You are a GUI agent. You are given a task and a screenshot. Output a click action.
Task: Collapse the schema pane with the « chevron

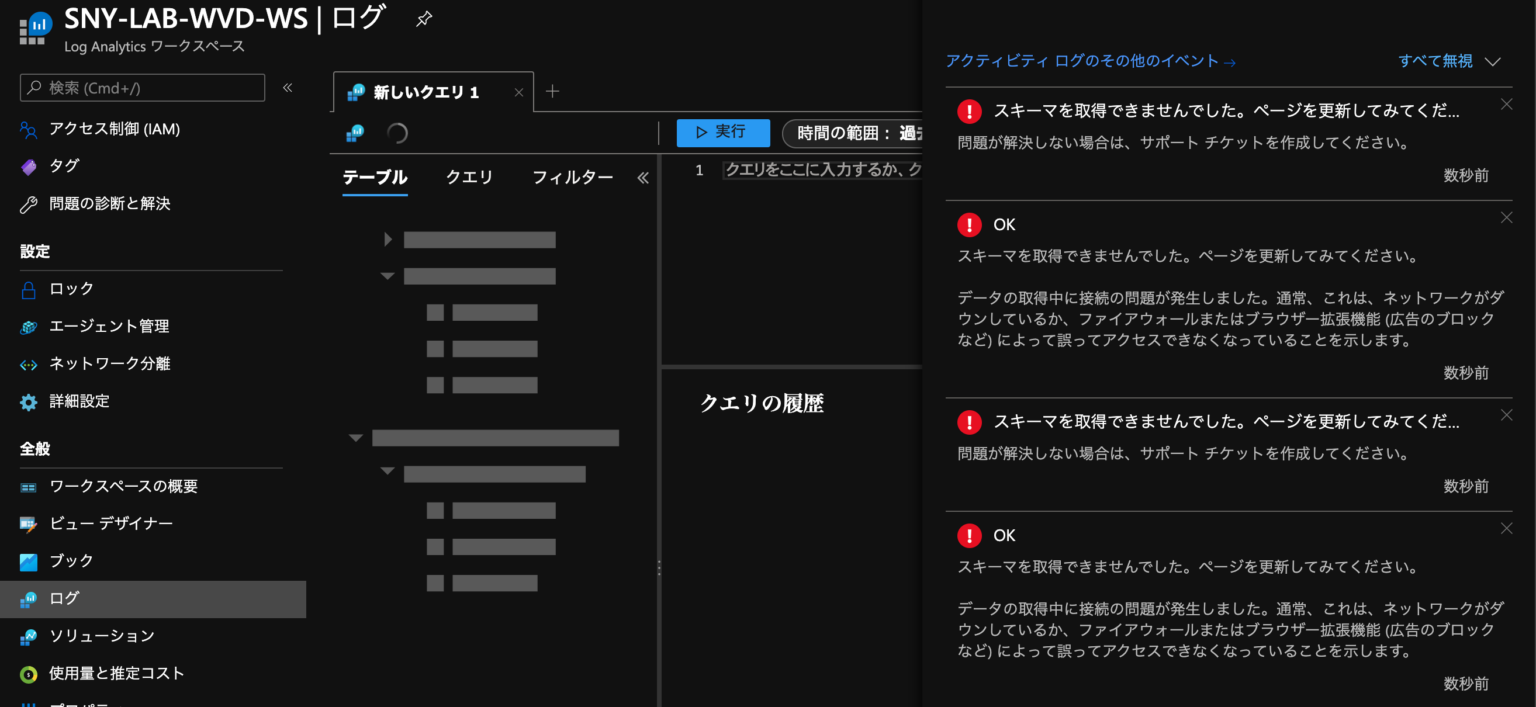click(643, 177)
